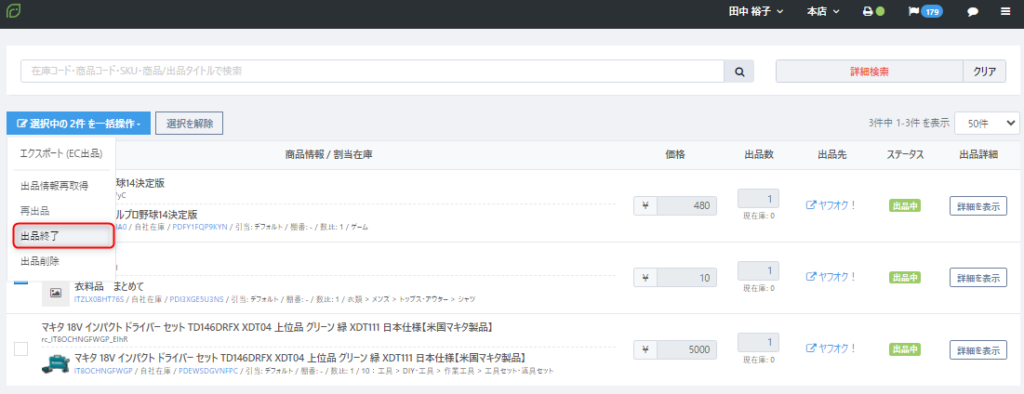Click the 選択を解除 button
The image size is (1024, 394).
point(189,123)
